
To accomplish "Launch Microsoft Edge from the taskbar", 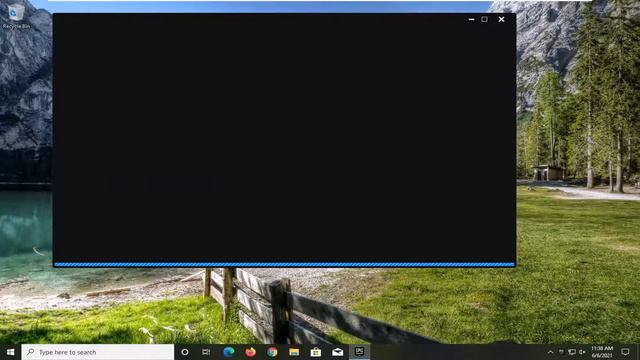I will pyautogui.click(x=229, y=352).
